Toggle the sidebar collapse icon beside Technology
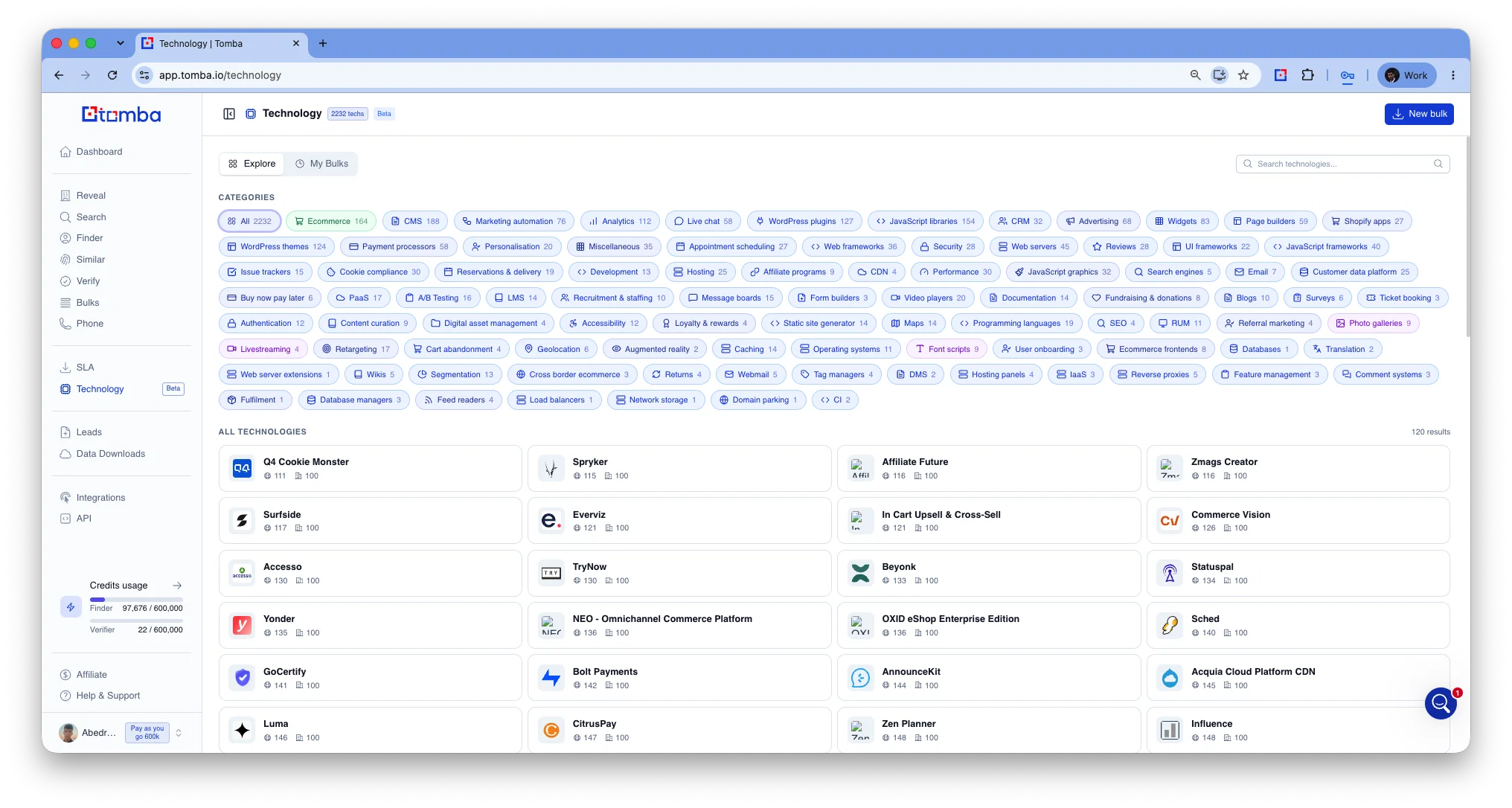 coord(229,114)
